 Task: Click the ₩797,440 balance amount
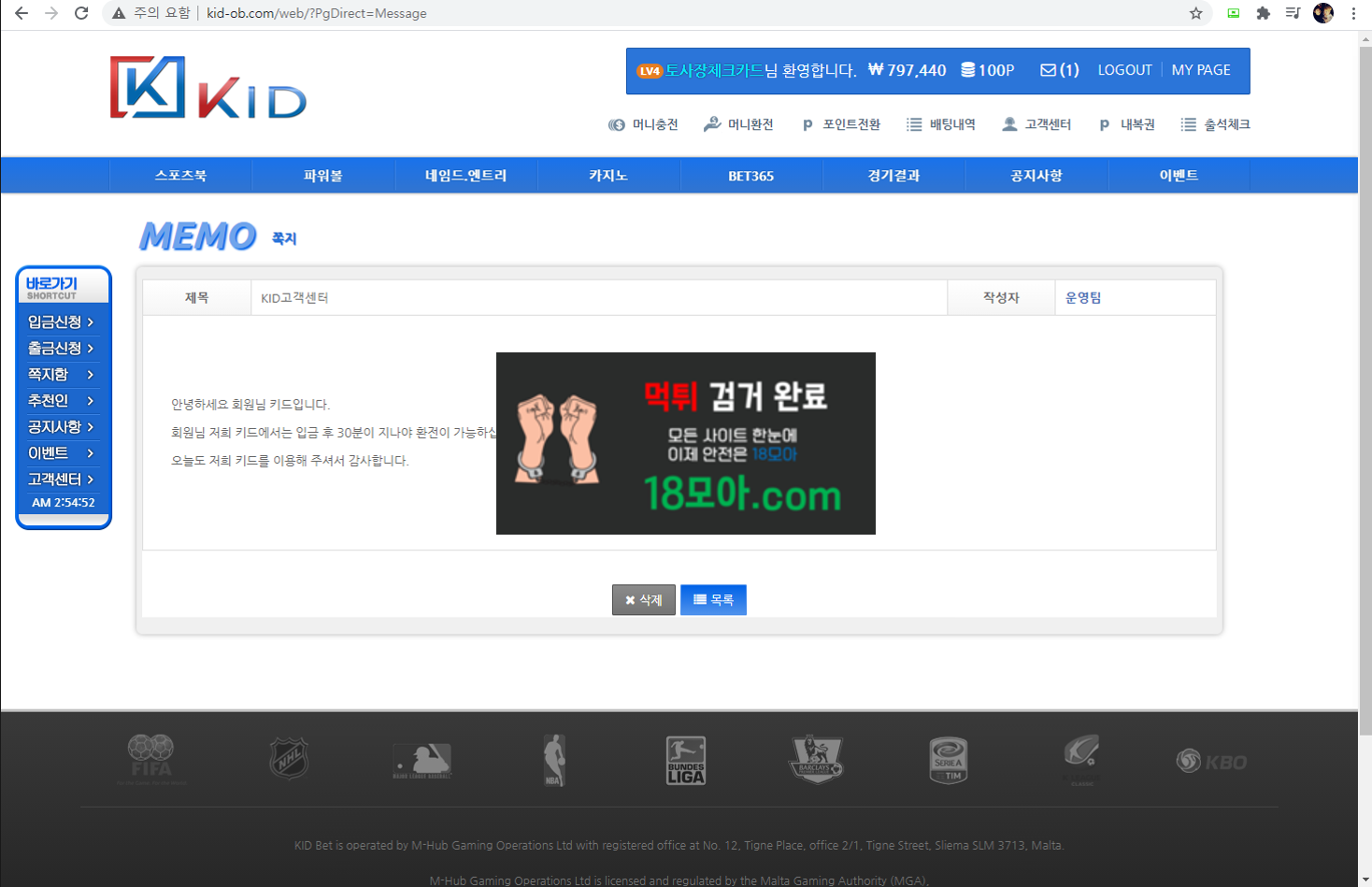pos(907,70)
